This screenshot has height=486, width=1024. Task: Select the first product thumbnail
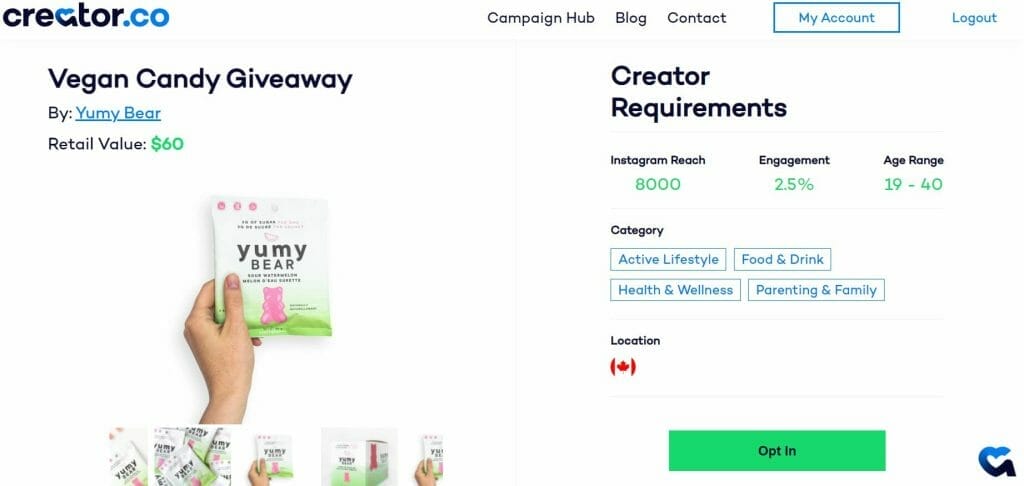pyautogui.click(x=129, y=457)
